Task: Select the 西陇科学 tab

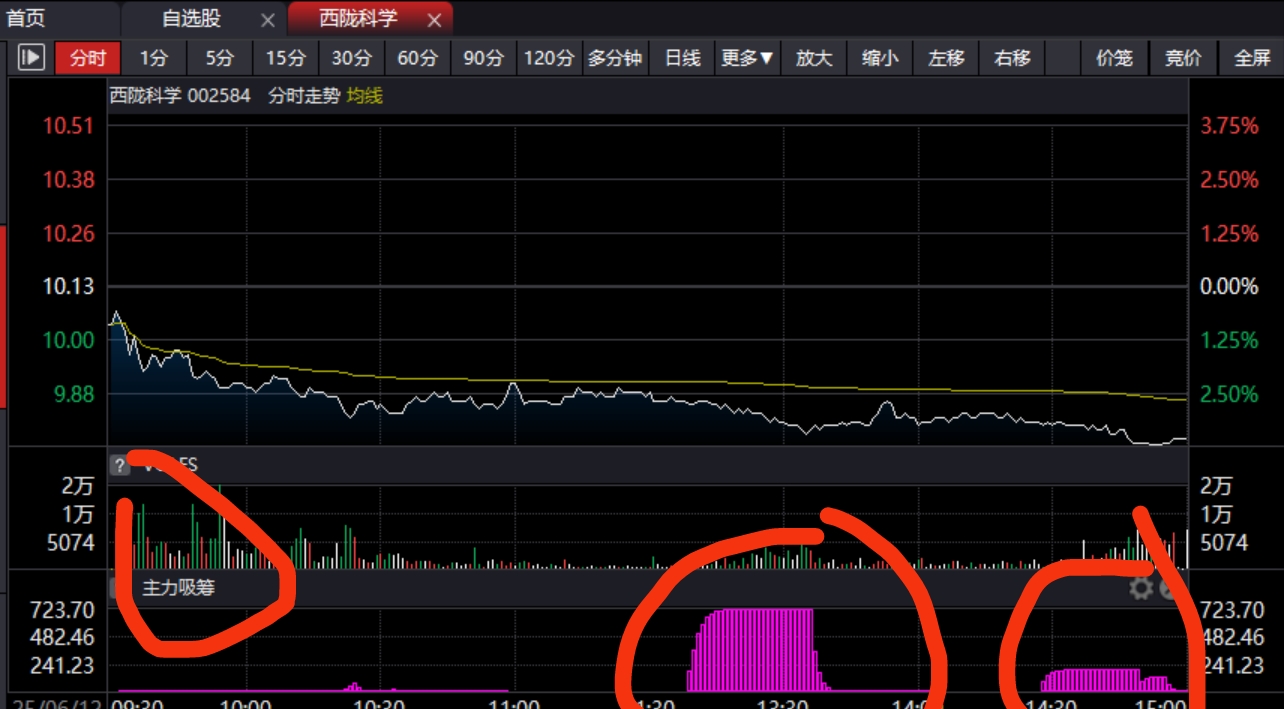Action: pos(358,19)
